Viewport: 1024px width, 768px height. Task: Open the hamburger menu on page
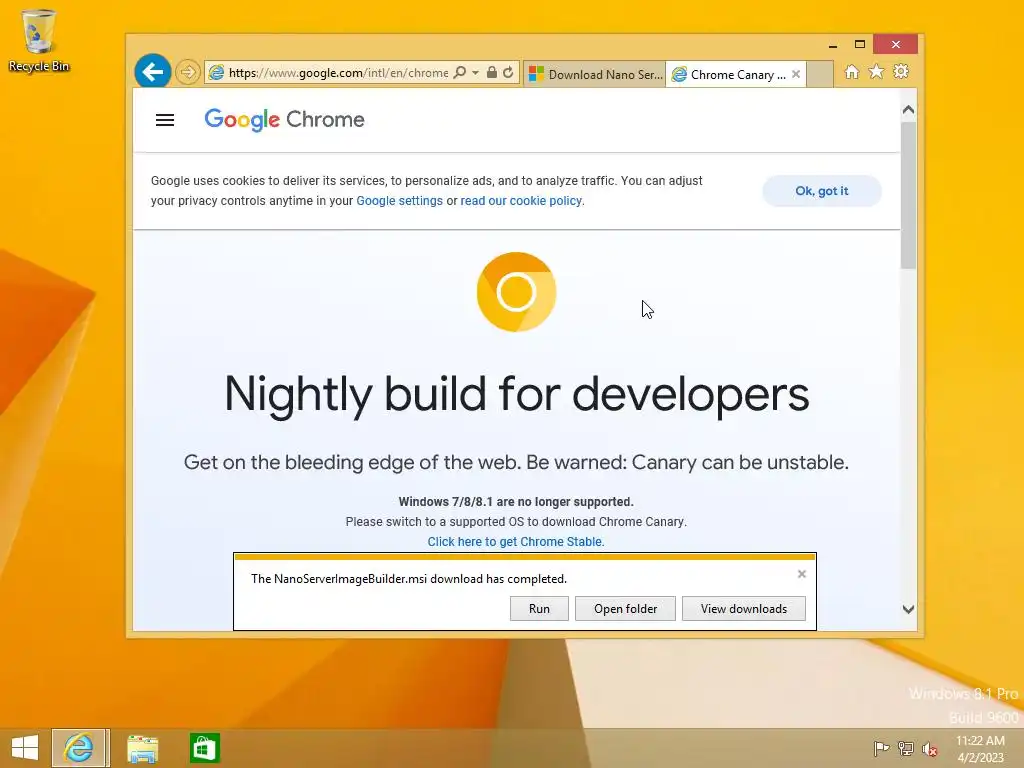pyautogui.click(x=165, y=120)
